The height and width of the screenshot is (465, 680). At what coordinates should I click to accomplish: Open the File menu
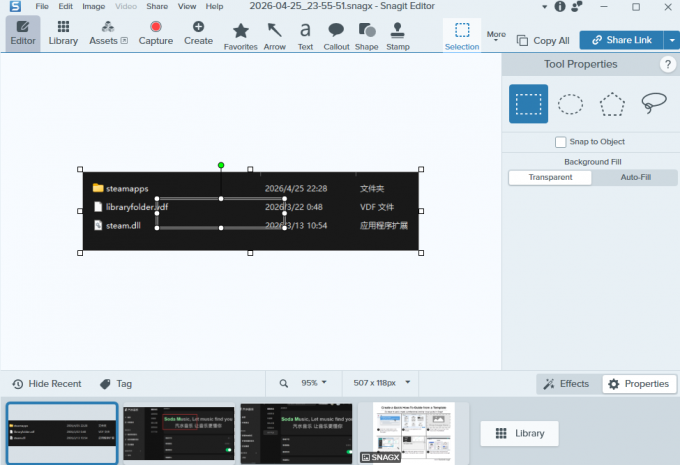pyautogui.click(x=42, y=7)
